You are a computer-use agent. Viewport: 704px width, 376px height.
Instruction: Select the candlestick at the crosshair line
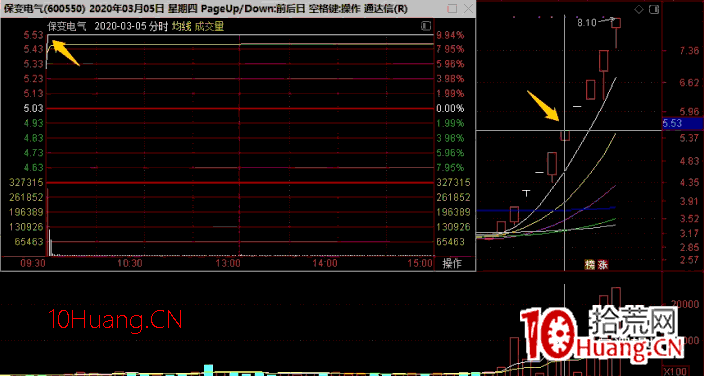[x=565, y=135]
